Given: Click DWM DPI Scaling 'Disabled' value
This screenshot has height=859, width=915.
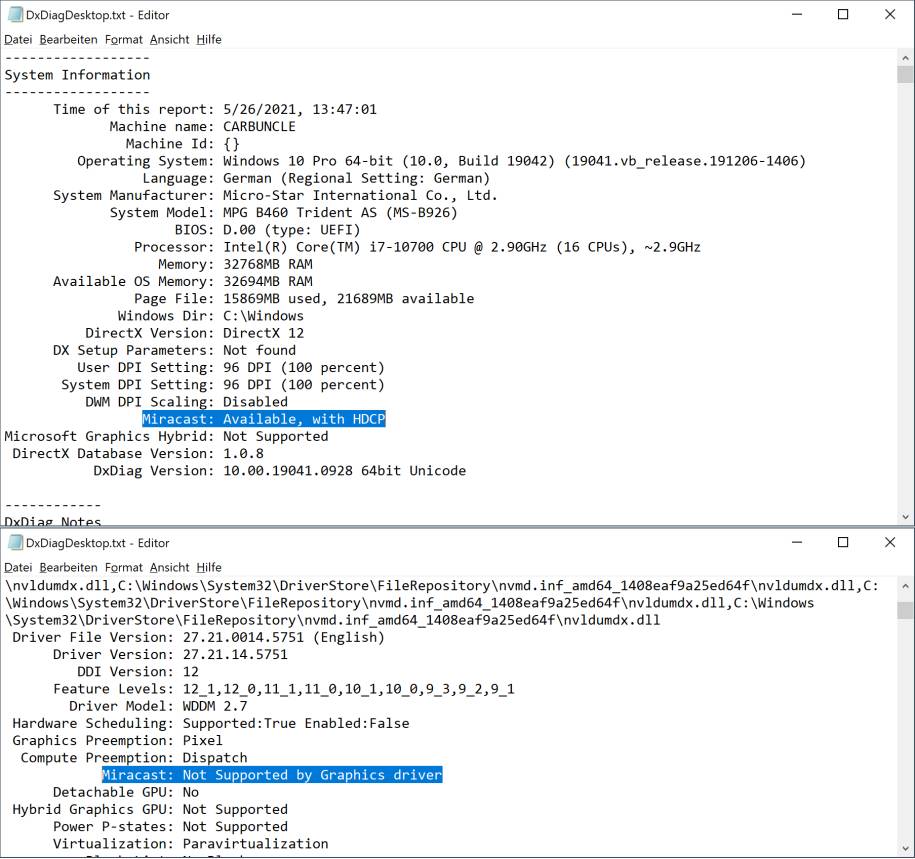Looking at the screenshot, I should [x=255, y=402].
